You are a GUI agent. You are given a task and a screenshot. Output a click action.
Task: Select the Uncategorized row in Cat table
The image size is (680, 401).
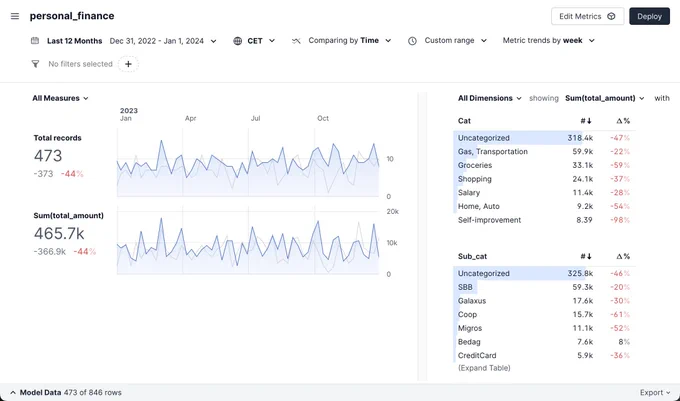point(544,138)
